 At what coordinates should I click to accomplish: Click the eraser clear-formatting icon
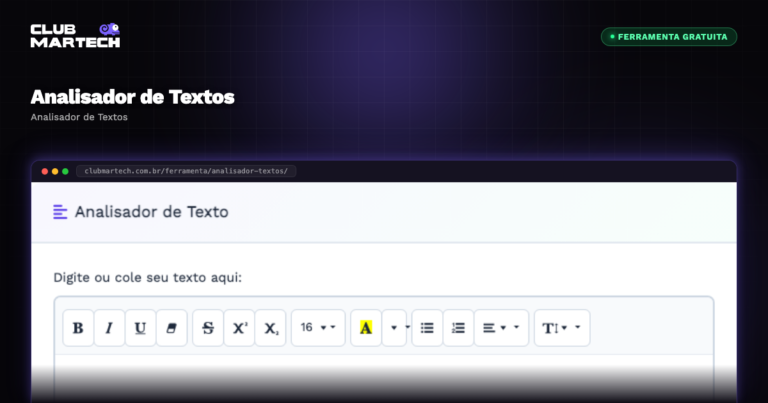coord(171,328)
